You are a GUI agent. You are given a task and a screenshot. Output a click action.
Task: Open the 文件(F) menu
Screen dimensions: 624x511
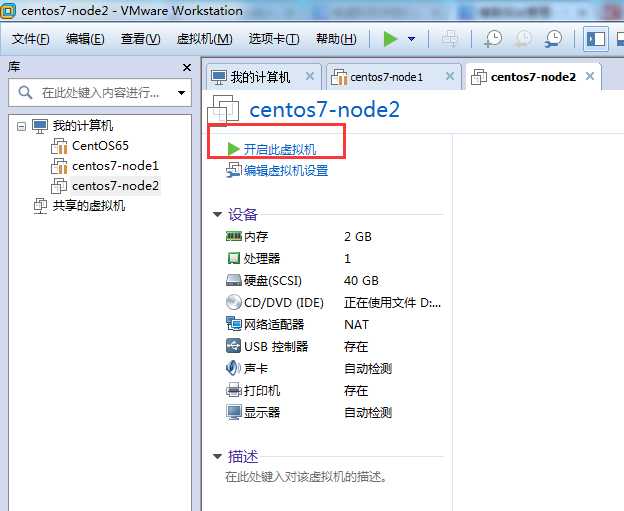31,39
